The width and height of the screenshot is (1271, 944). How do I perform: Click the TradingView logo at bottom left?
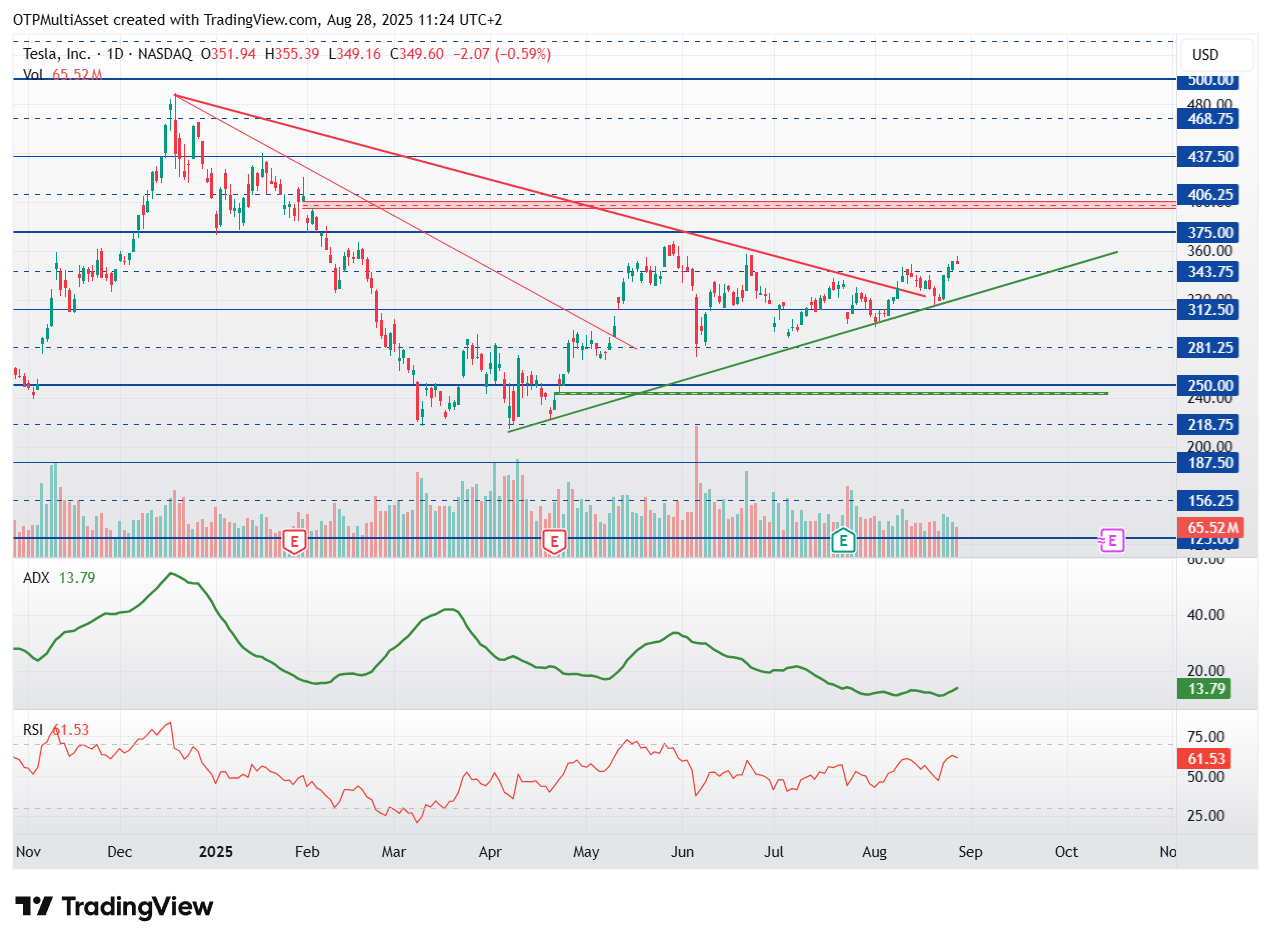pyautogui.click(x=115, y=907)
